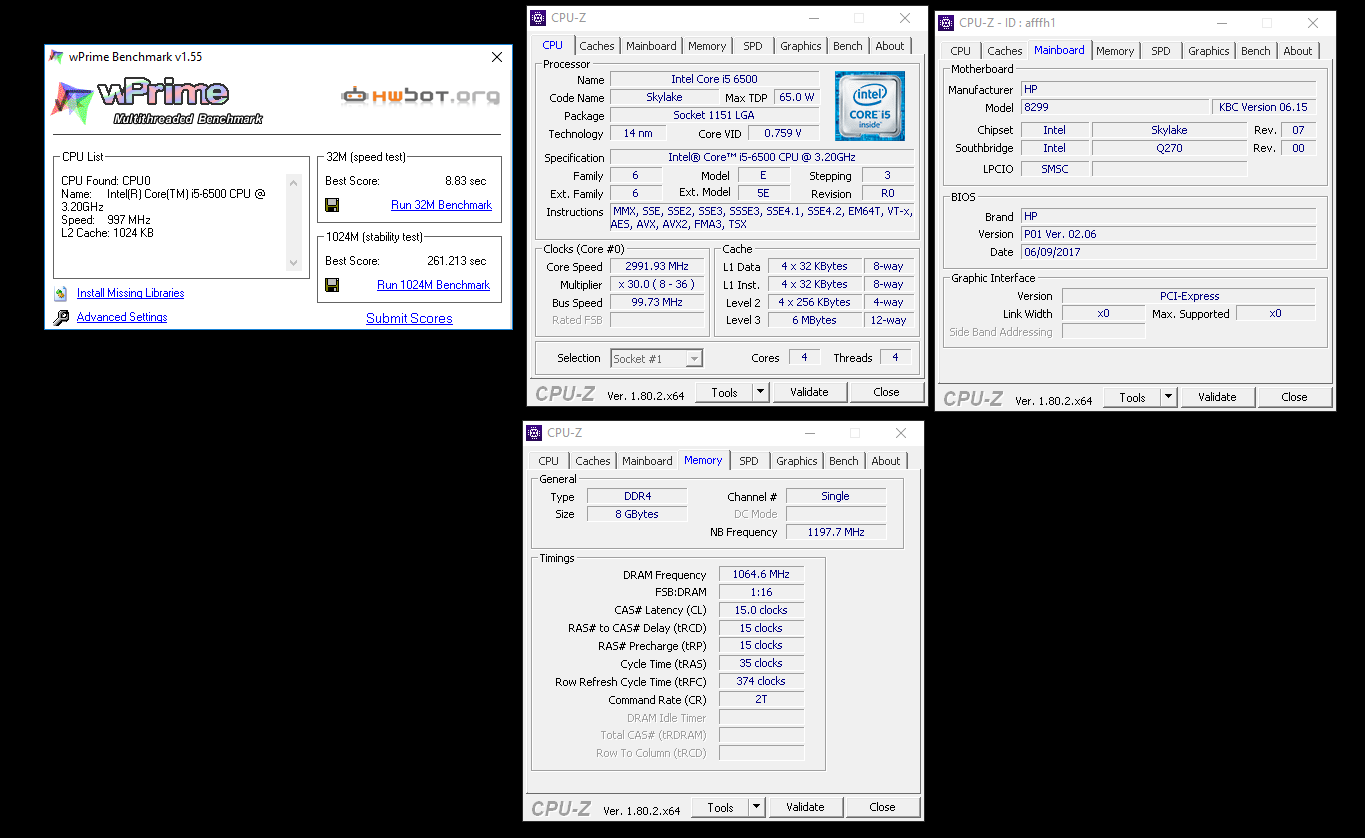Select Graphics tab in CPU-Z Memory window
1365x838 pixels.
pos(797,461)
